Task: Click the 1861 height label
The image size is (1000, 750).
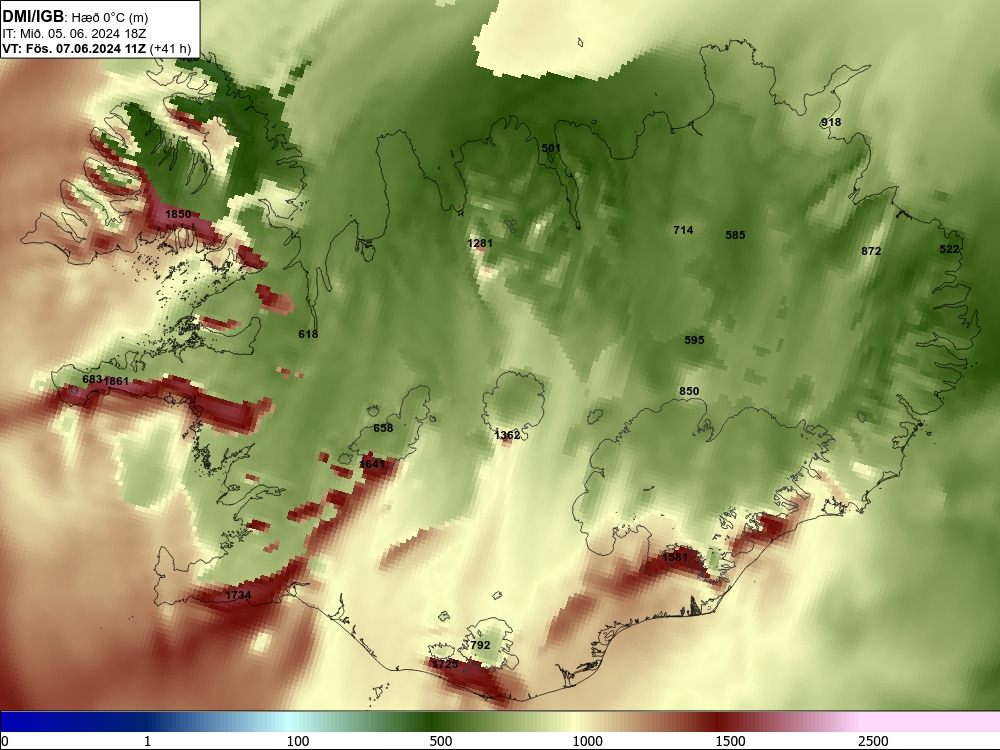Action: (x=116, y=381)
